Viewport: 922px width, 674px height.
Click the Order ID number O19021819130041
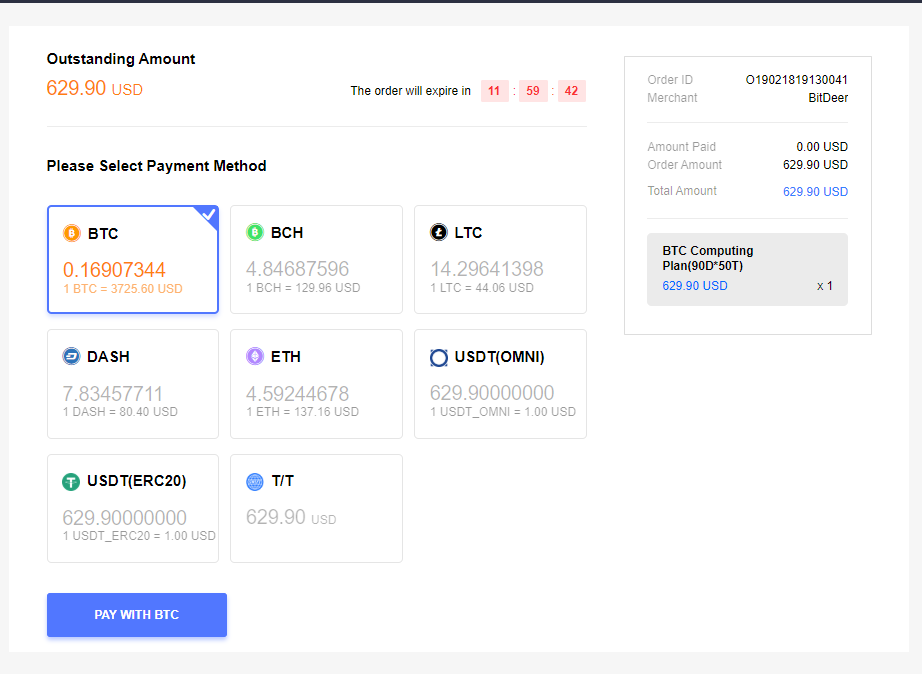tap(797, 80)
